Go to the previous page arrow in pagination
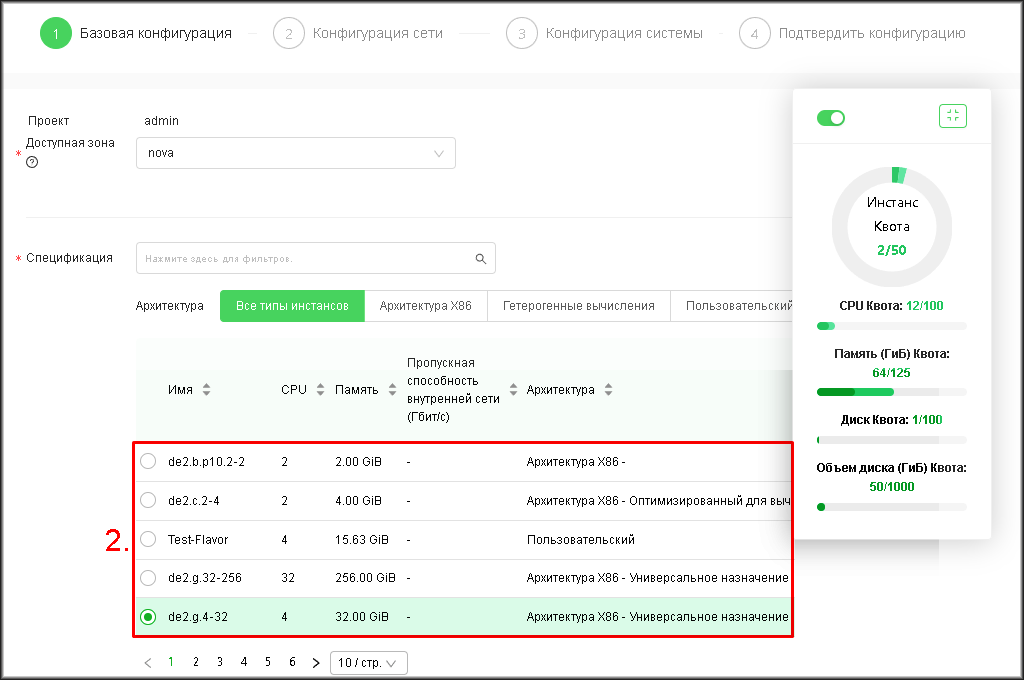The width and height of the screenshot is (1024, 680). 148,662
